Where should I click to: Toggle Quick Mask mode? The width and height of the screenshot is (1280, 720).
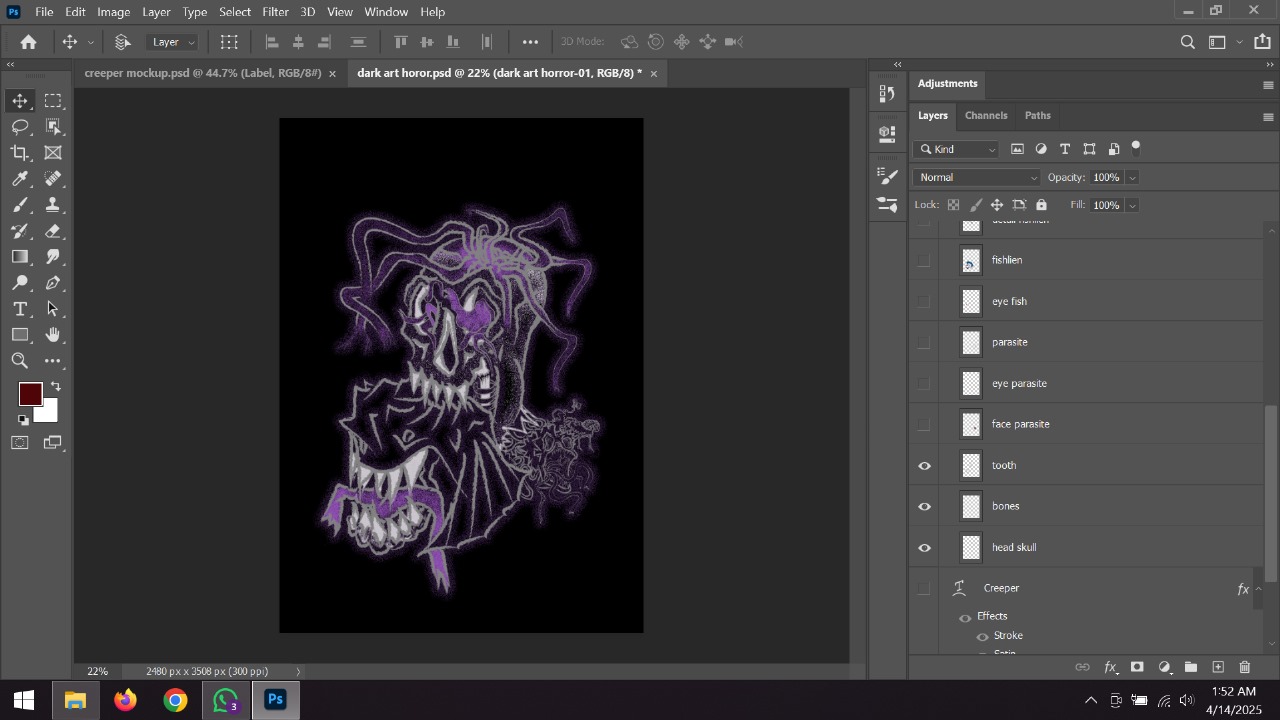click(x=20, y=443)
